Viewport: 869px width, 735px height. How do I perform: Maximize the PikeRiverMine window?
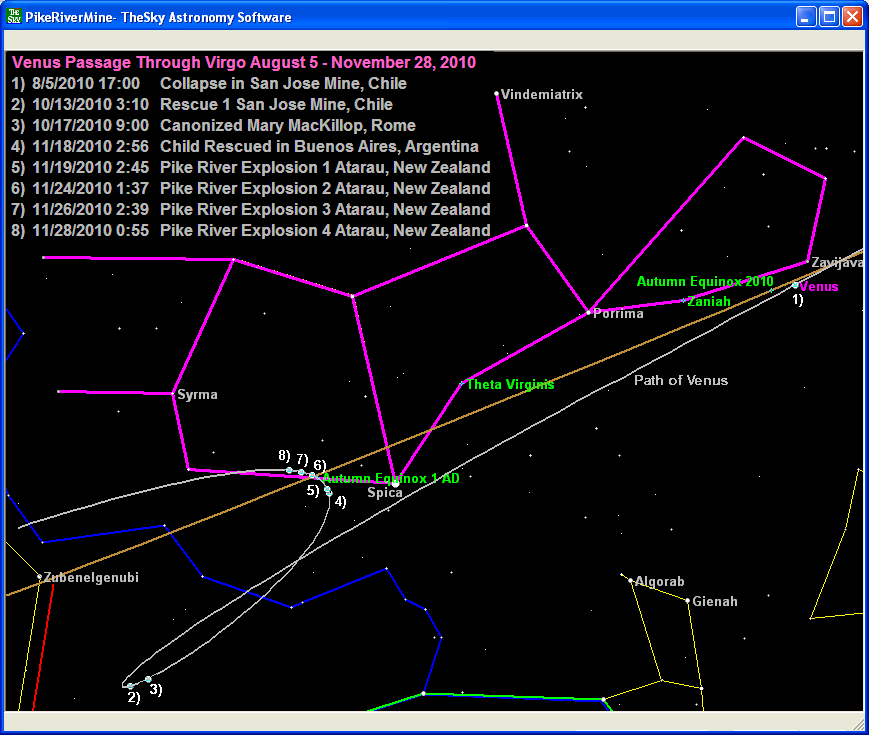pyautogui.click(x=829, y=17)
